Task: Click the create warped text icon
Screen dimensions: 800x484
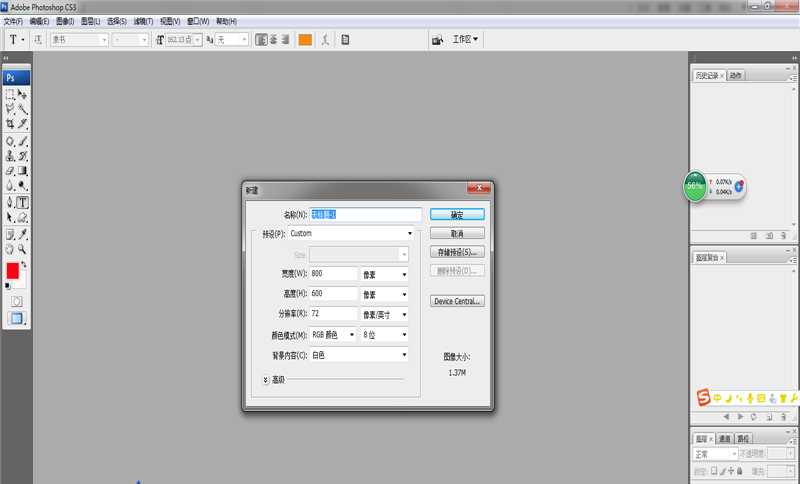Action: point(324,40)
